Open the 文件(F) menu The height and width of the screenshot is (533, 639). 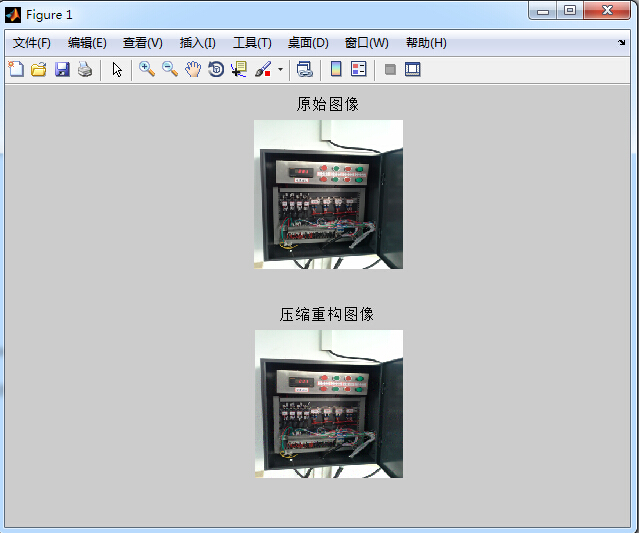[x=31, y=43]
